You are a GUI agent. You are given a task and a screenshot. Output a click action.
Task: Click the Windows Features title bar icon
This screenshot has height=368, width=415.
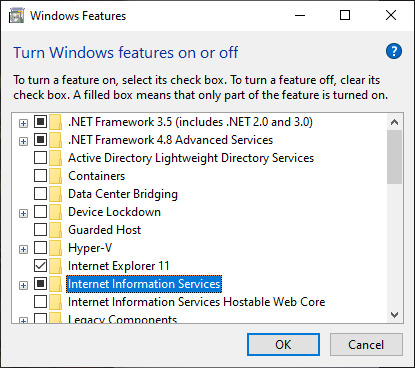16,16
